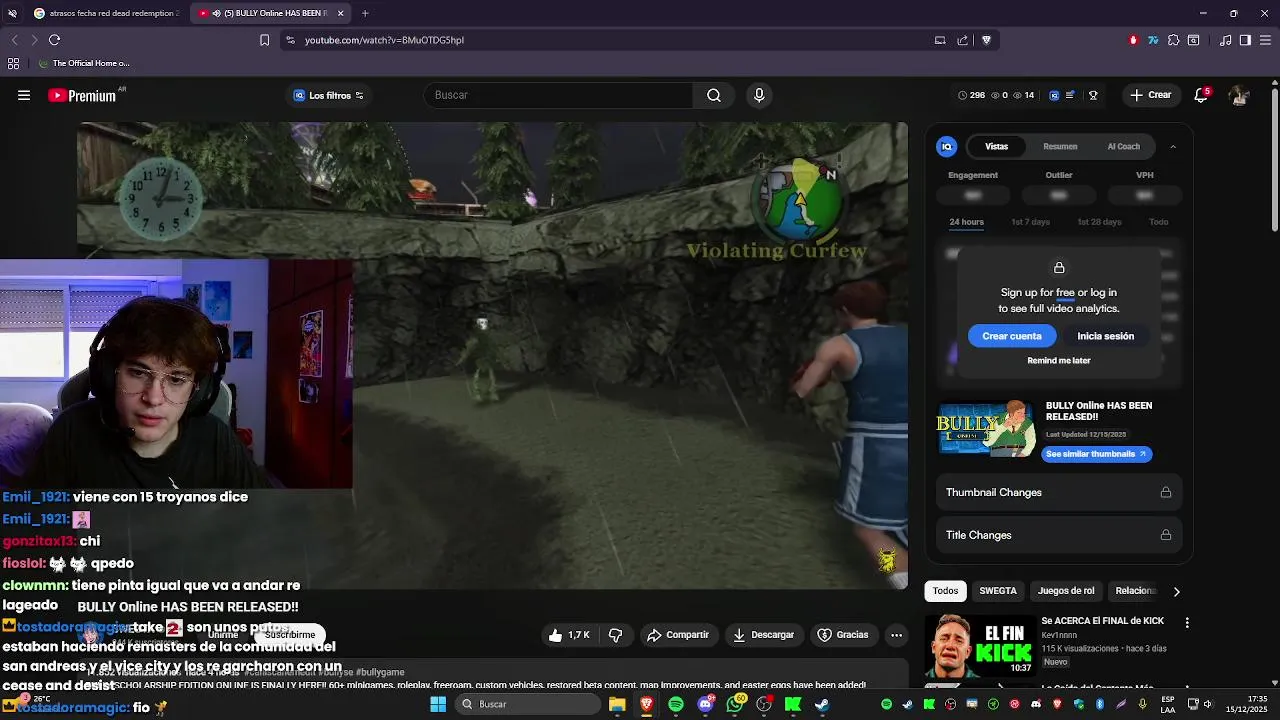This screenshot has height=720, width=1280.
Task: Select the SWEGTA filter chip
Action: click(998, 591)
